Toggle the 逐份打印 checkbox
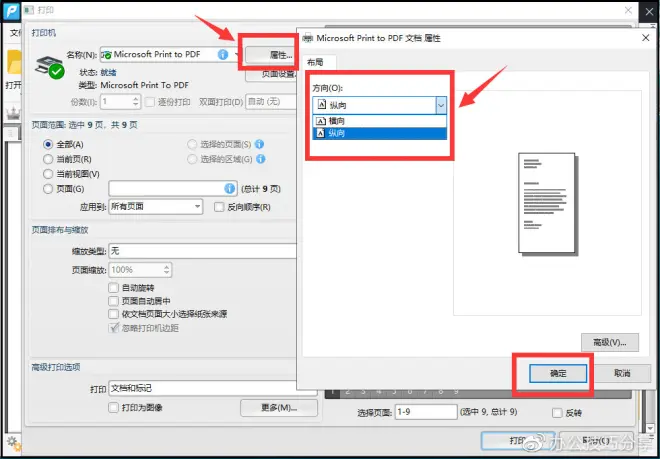Screen dimensions: 660x459 tap(150, 101)
